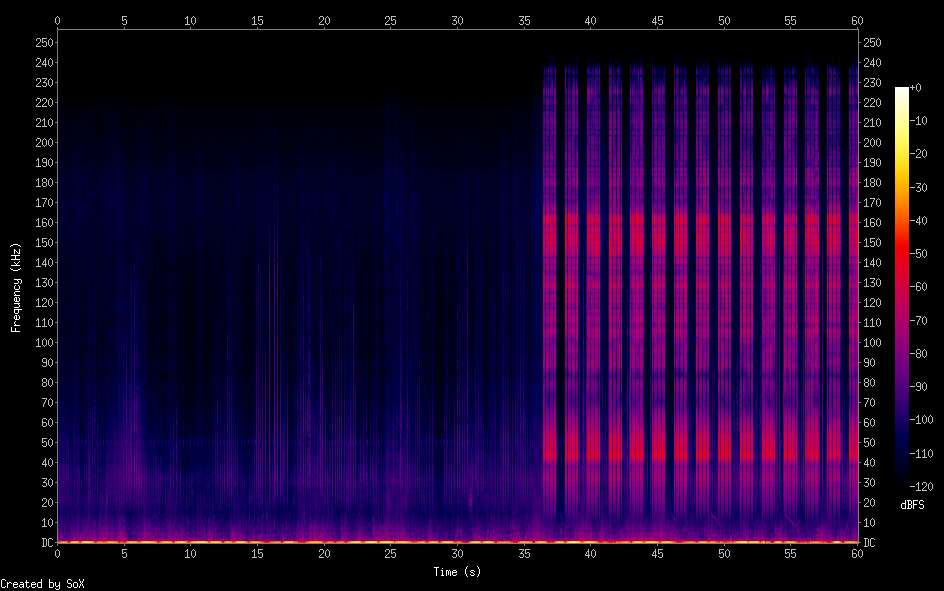Click the "Created by SoX" text

click(35, 583)
